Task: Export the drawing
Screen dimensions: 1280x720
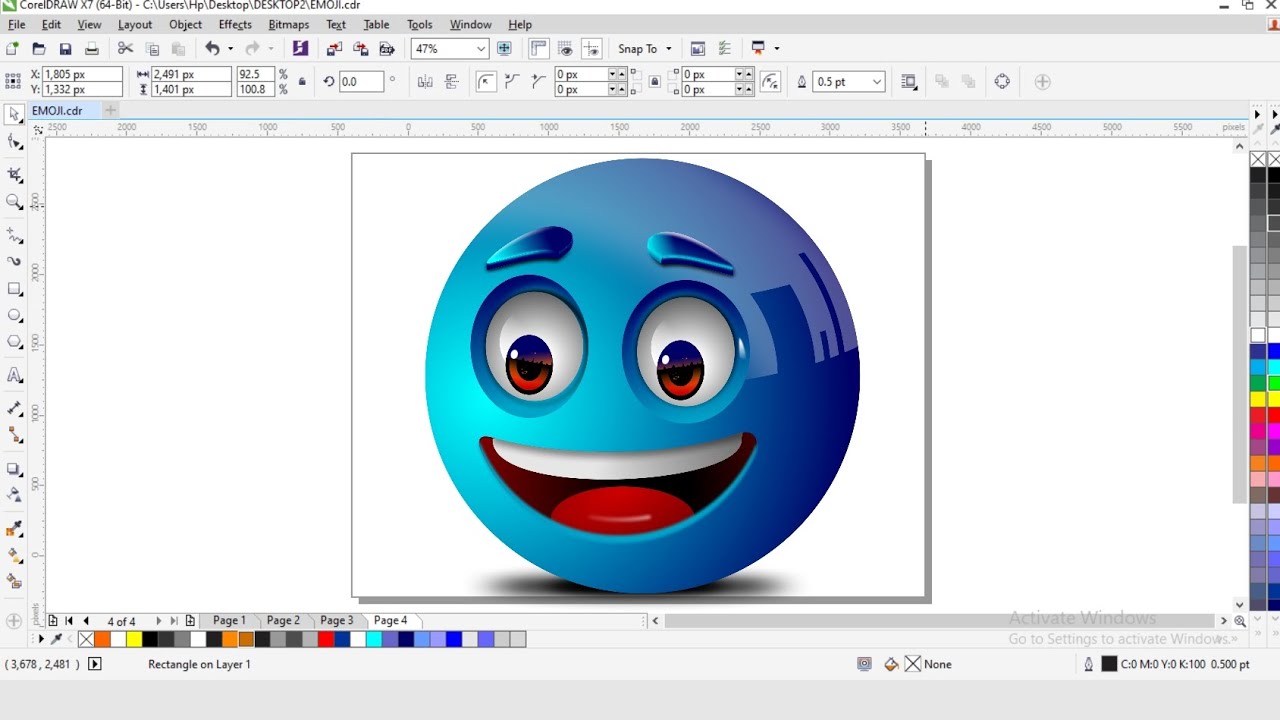Action: [x=361, y=48]
